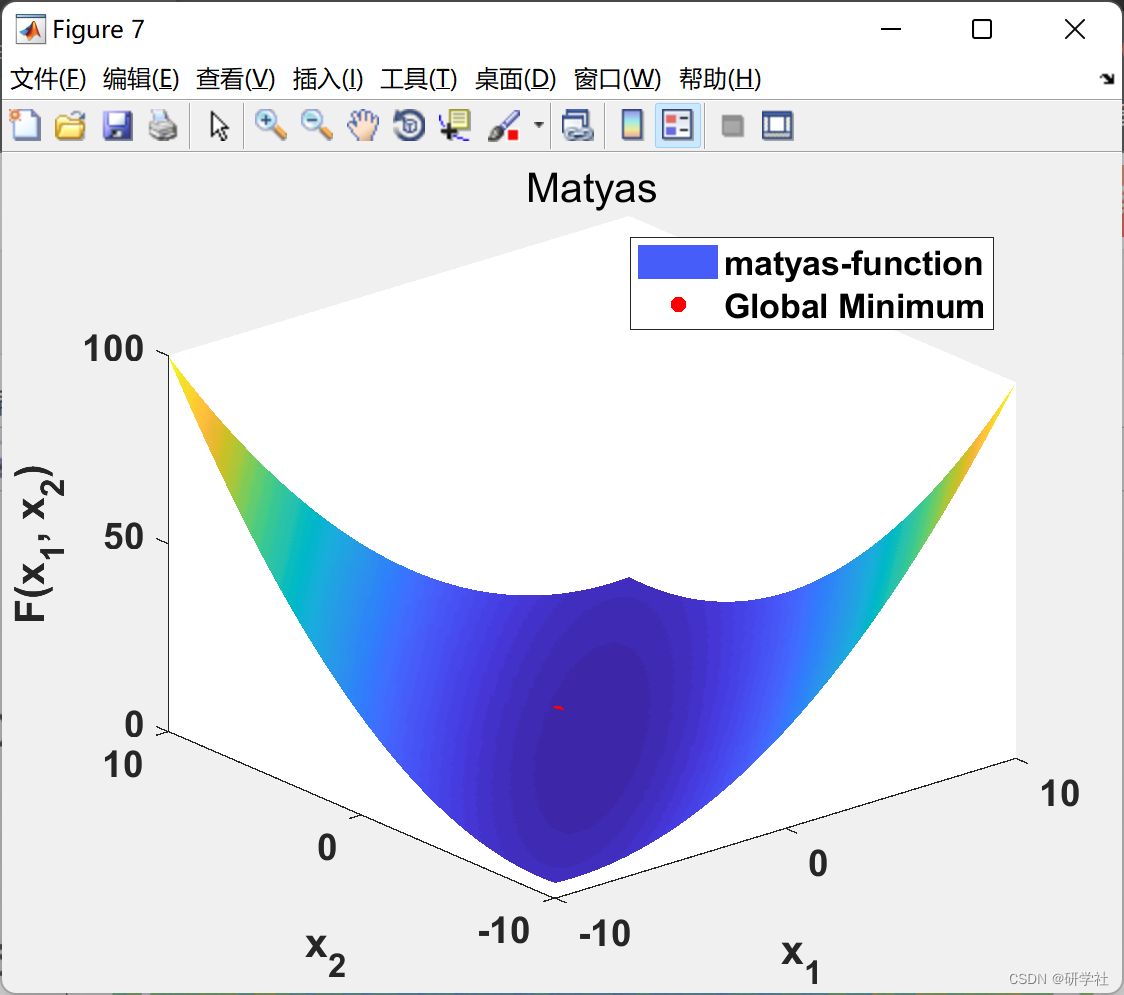Image resolution: width=1124 pixels, height=995 pixels.
Task: Select the red global minimum point on surface
Action: coord(558,708)
